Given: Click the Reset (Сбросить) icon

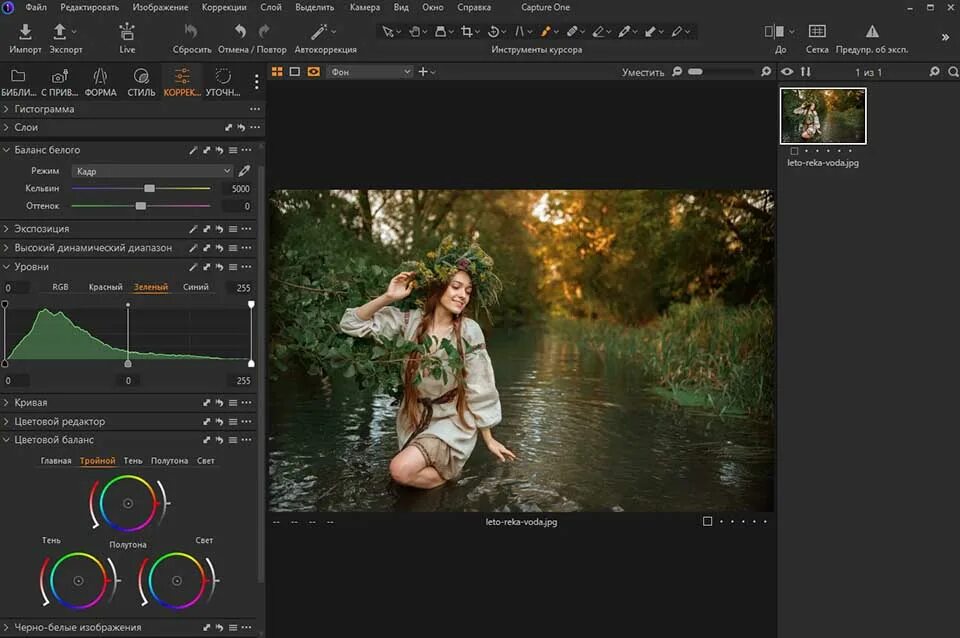Looking at the screenshot, I should 191,32.
